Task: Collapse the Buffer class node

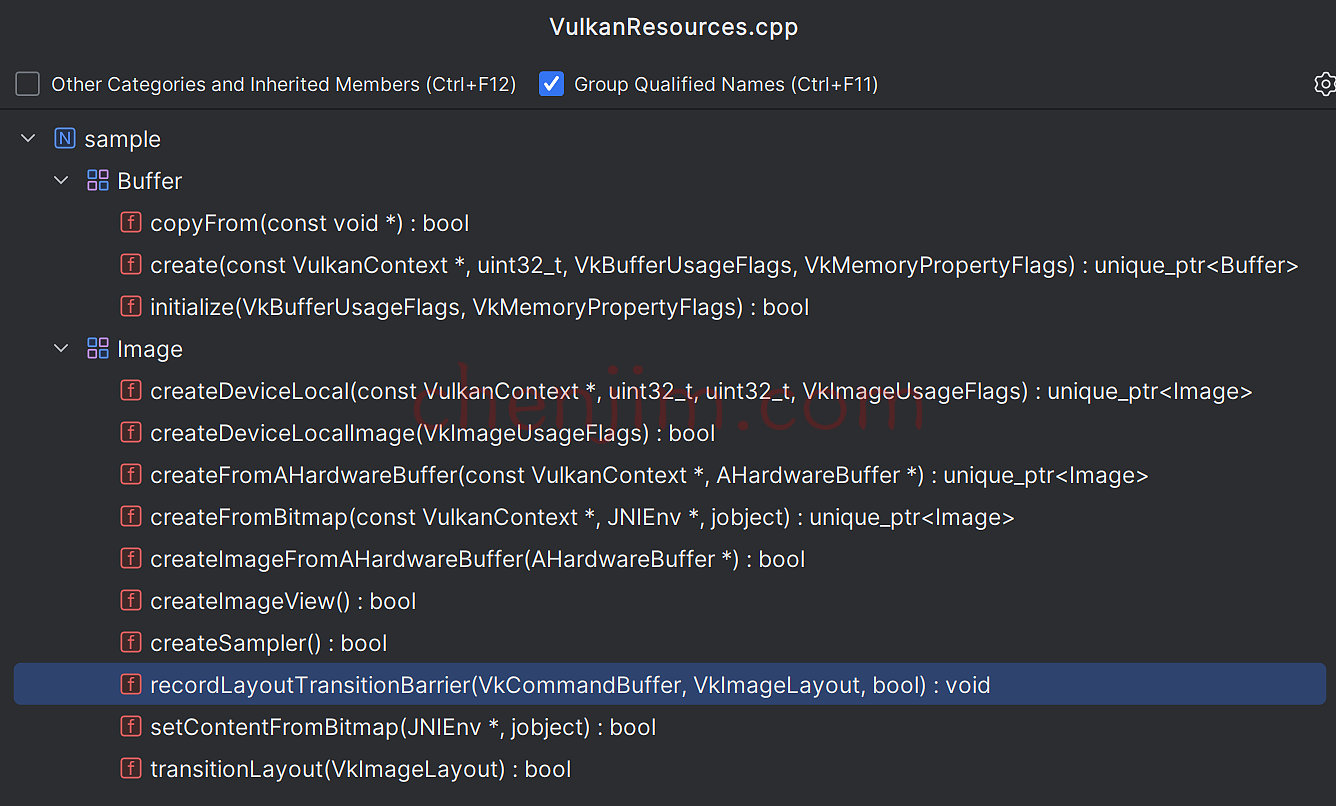Action: tap(60, 180)
